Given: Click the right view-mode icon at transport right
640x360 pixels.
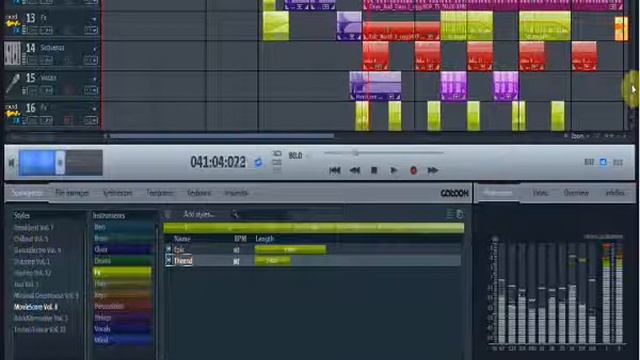Looking at the screenshot, I should [x=618, y=162].
